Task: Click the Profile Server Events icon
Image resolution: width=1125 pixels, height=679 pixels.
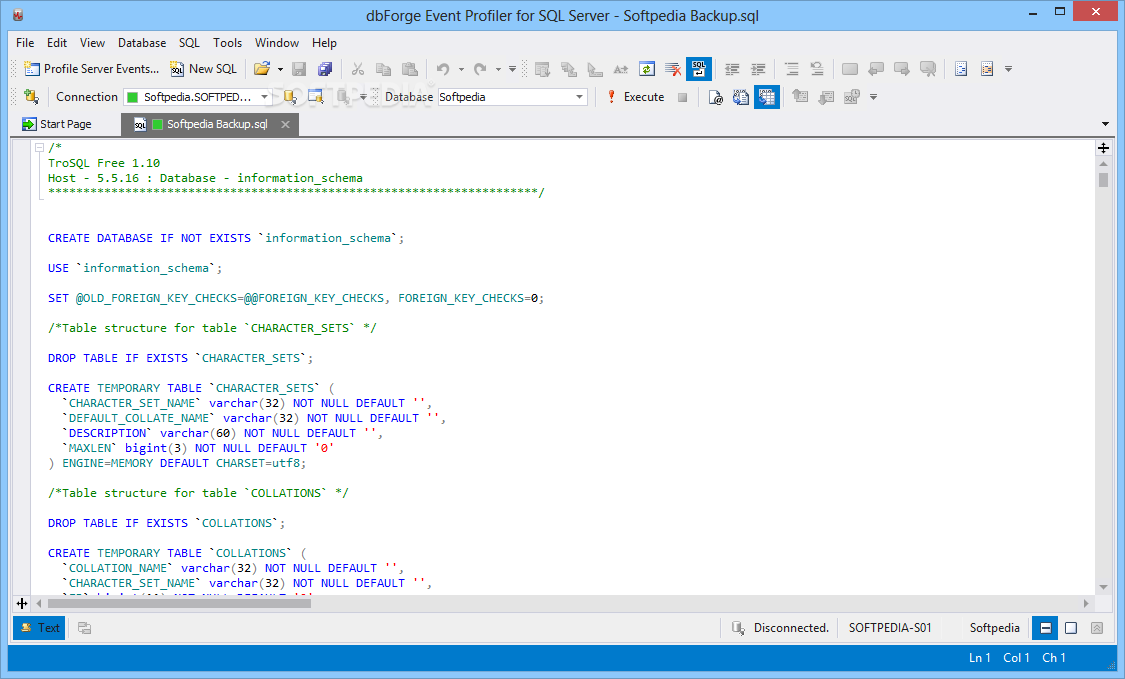Action: (31, 69)
